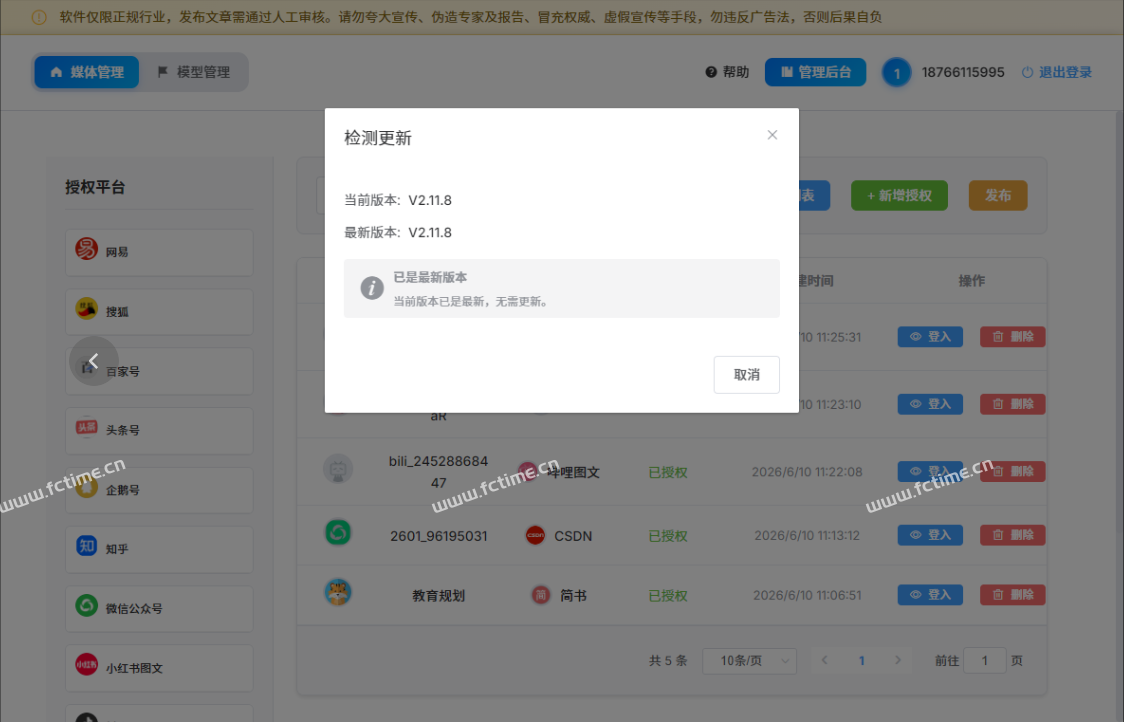Open the 10条/页 page size dropdown
Viewport: 1124px width, 722px height.
(x=750, y=660)
